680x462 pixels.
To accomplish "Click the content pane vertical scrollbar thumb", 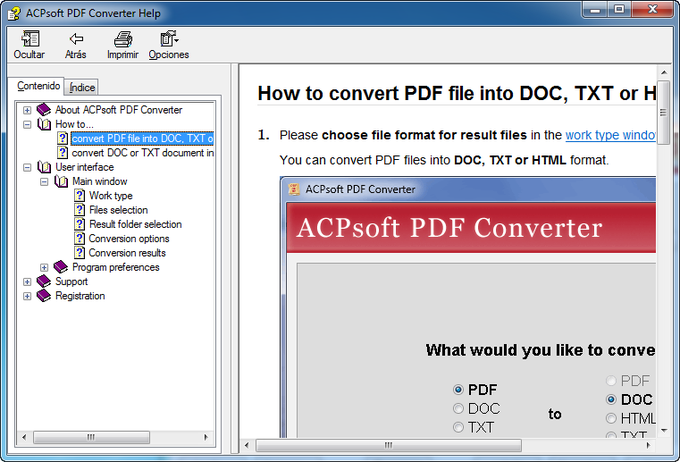I will pyautogui.click(x=664, y=113).
